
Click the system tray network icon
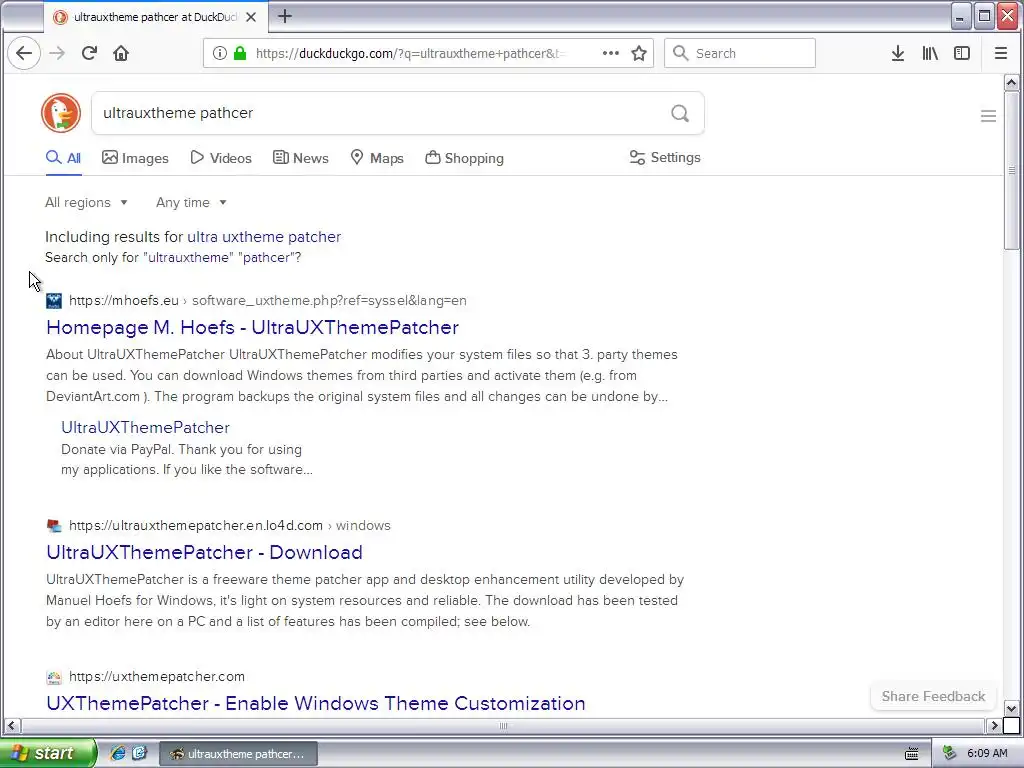pos(949,754)
